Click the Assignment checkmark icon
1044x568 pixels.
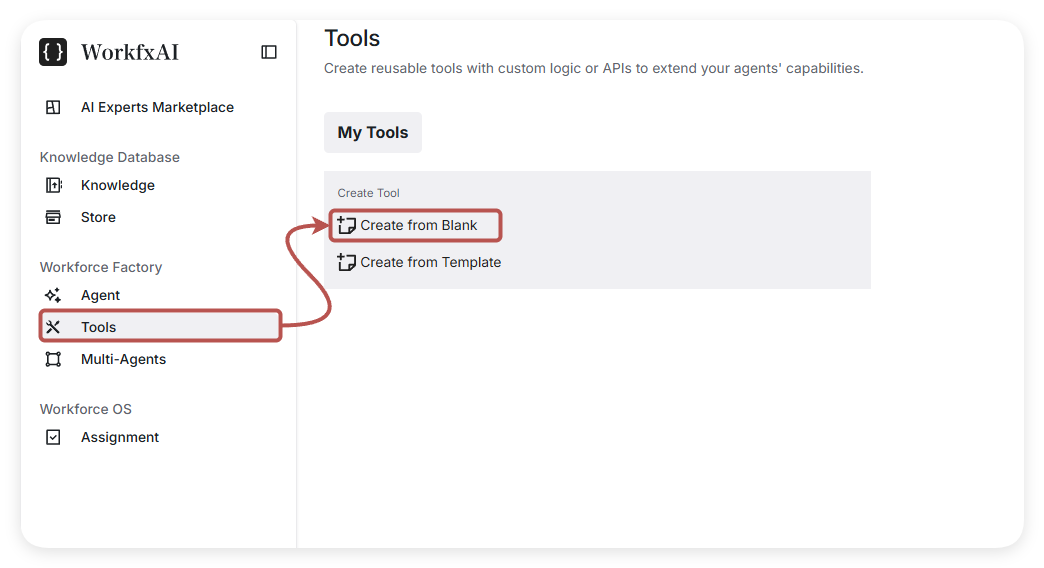point(54,437)
